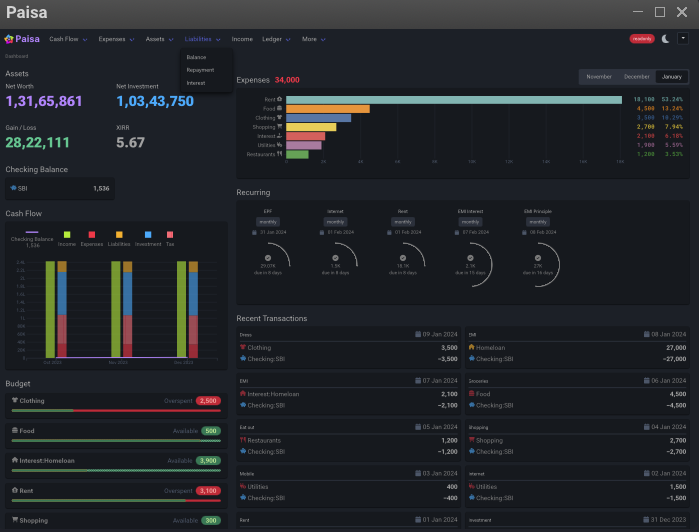
Task: Click the Clothing shirt icon in Budget
Action: (15, 400)
